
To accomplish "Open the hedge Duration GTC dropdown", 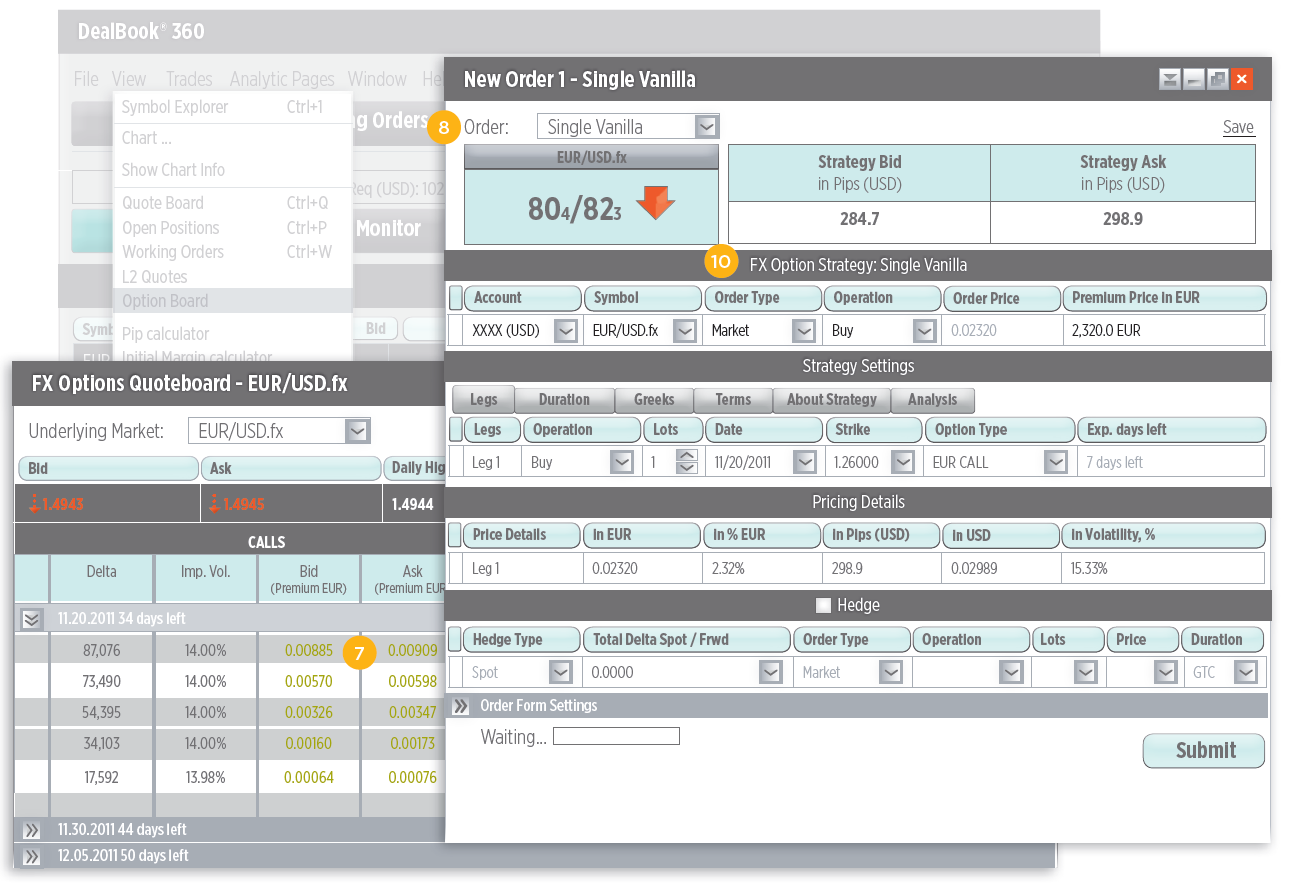I will click(1245, 673).
